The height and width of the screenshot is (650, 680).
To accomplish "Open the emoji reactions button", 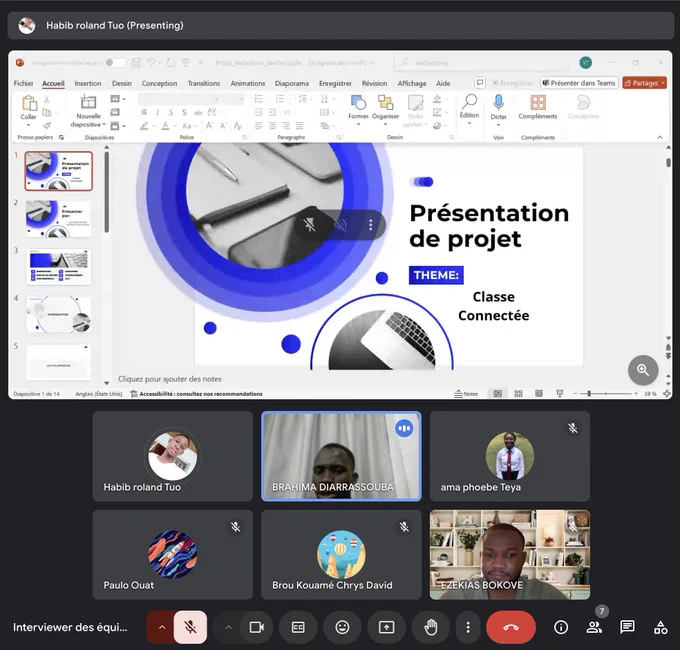I will click(342, 627).
